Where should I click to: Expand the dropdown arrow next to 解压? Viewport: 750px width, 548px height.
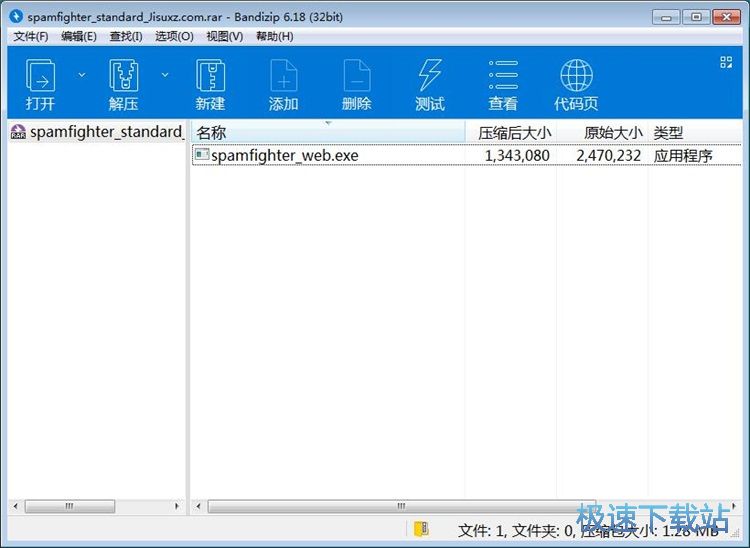point(165,75)
